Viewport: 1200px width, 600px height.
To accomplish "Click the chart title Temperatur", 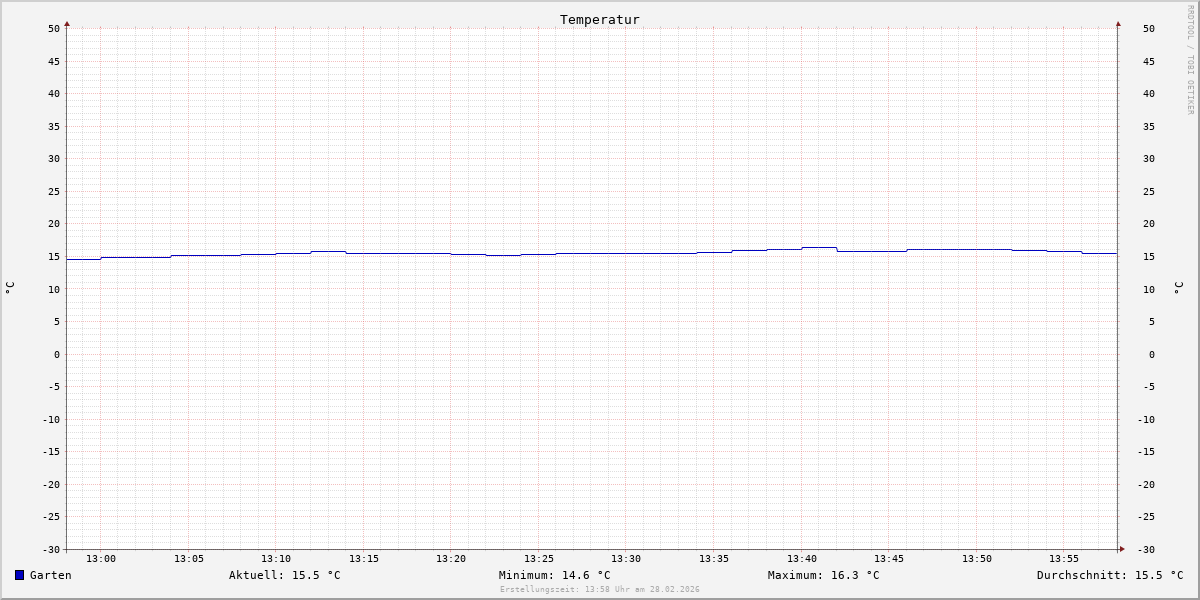I will click(600, 19).
